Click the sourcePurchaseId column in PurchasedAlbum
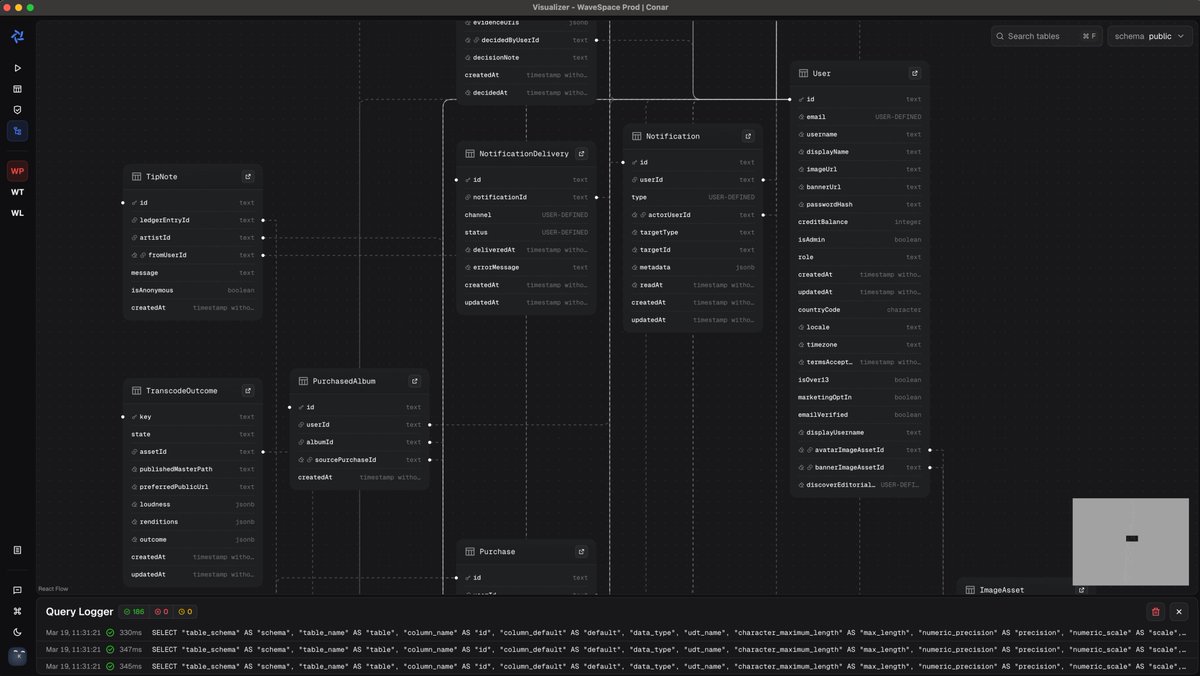This screenshot has width=1200, height=676. click(360, 460)
